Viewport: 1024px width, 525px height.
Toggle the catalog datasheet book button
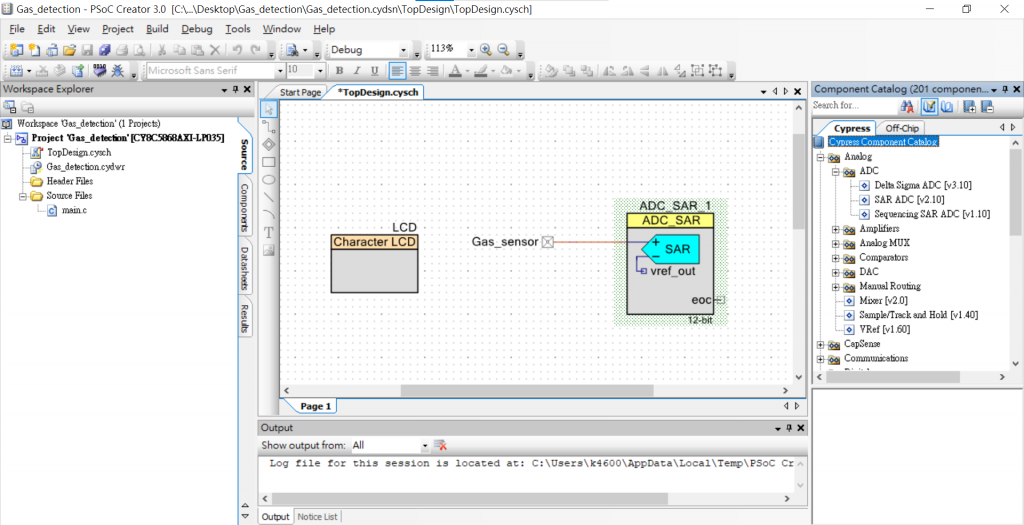(947, 106)
